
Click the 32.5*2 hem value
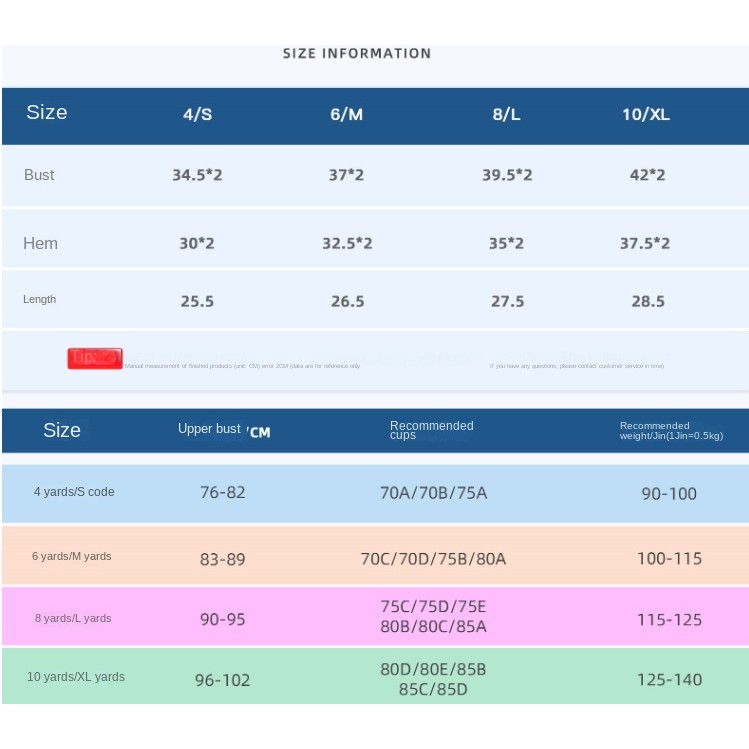(347, 243)
